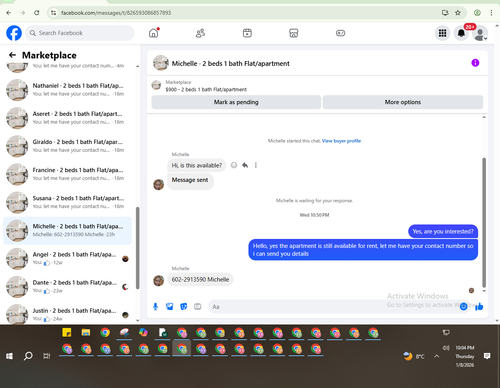
Task: Open Windows taskbar search
Action: [x=28, y=356]
